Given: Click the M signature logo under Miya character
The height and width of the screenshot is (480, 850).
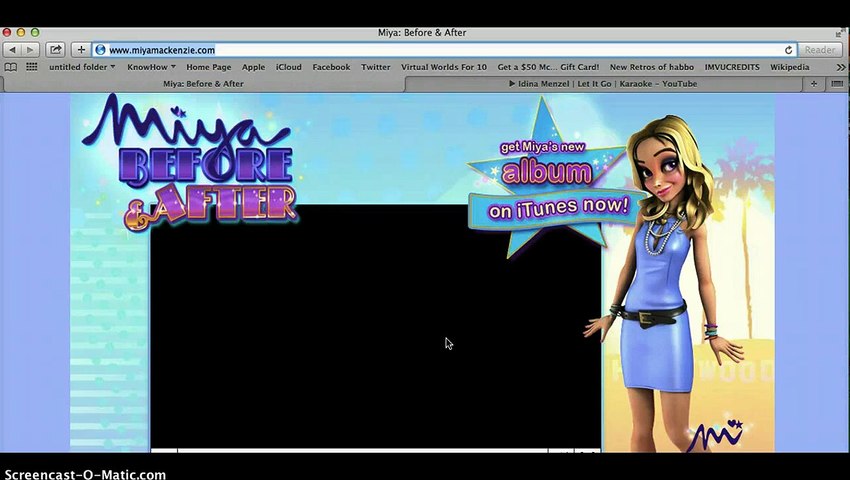Looking at the screenshot, I should (715, 435).
